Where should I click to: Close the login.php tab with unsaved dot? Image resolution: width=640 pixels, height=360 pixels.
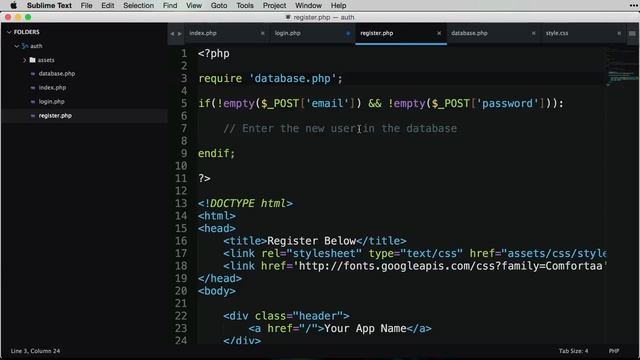point(348,33)
